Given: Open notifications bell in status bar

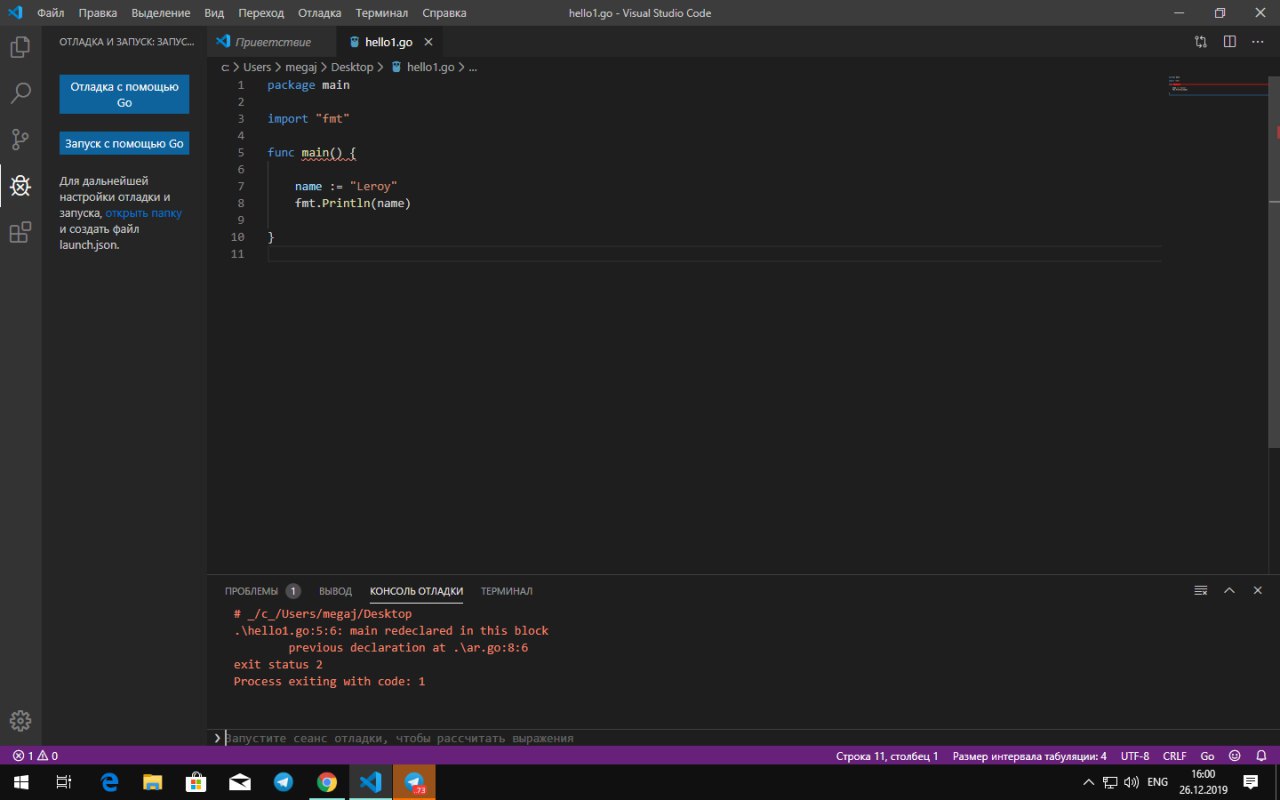Looking at the screenshot, I should point(1259,756).
